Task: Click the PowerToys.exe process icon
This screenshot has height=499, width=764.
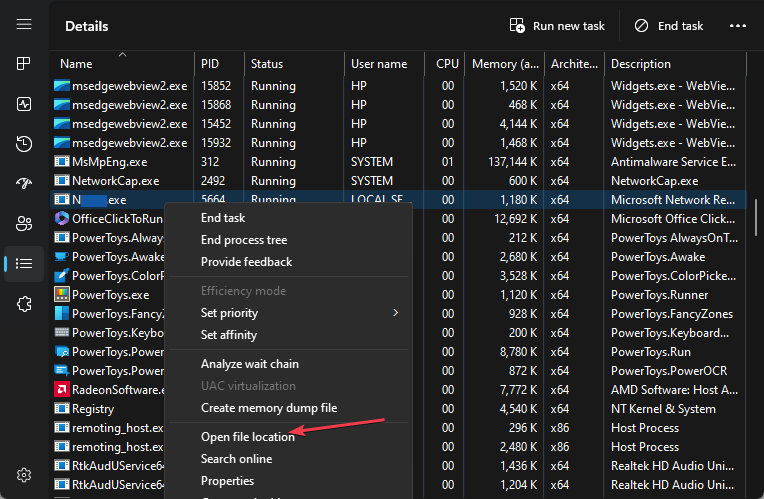Action: [x=61, y=295]
